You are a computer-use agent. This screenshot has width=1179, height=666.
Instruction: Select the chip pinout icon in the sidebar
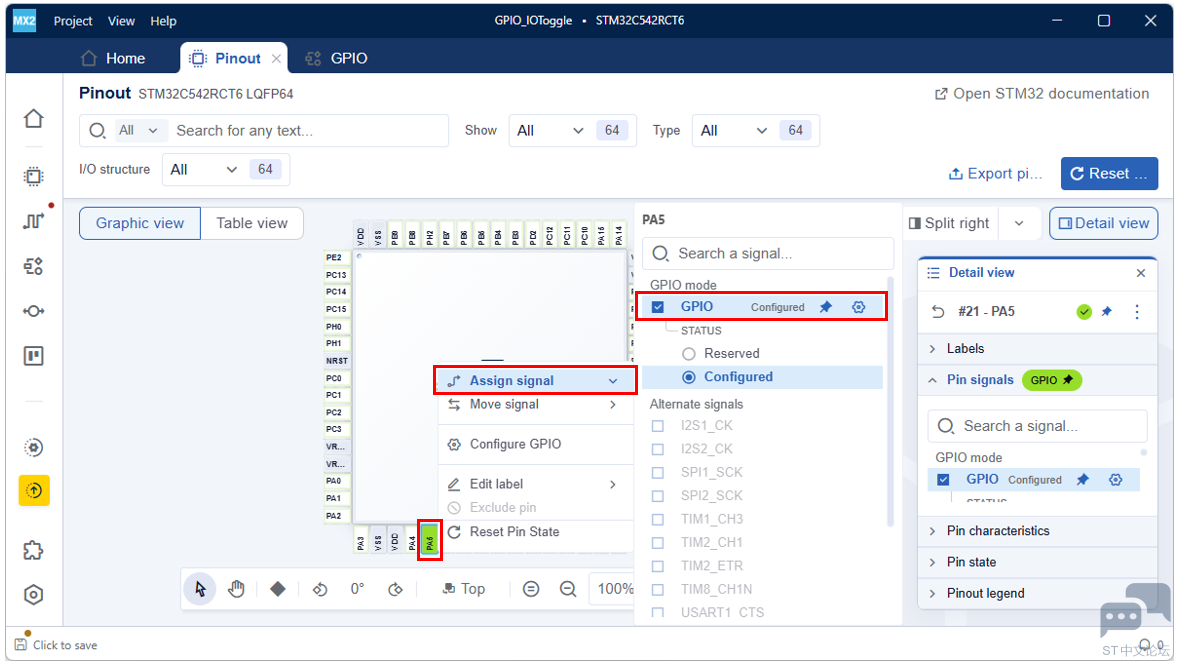pos(34,176)
